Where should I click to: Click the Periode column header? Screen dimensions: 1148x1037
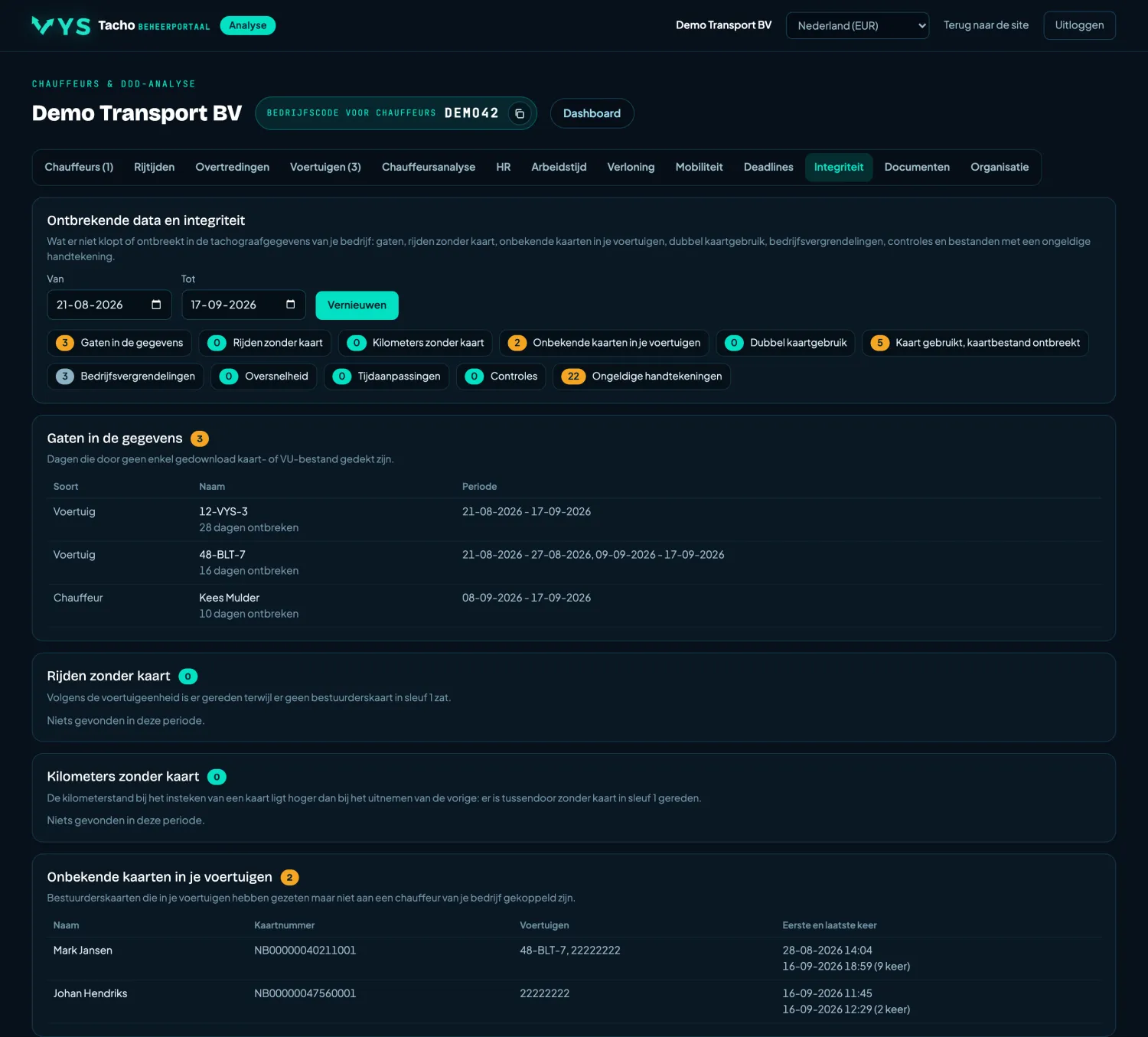coord(480,487)
